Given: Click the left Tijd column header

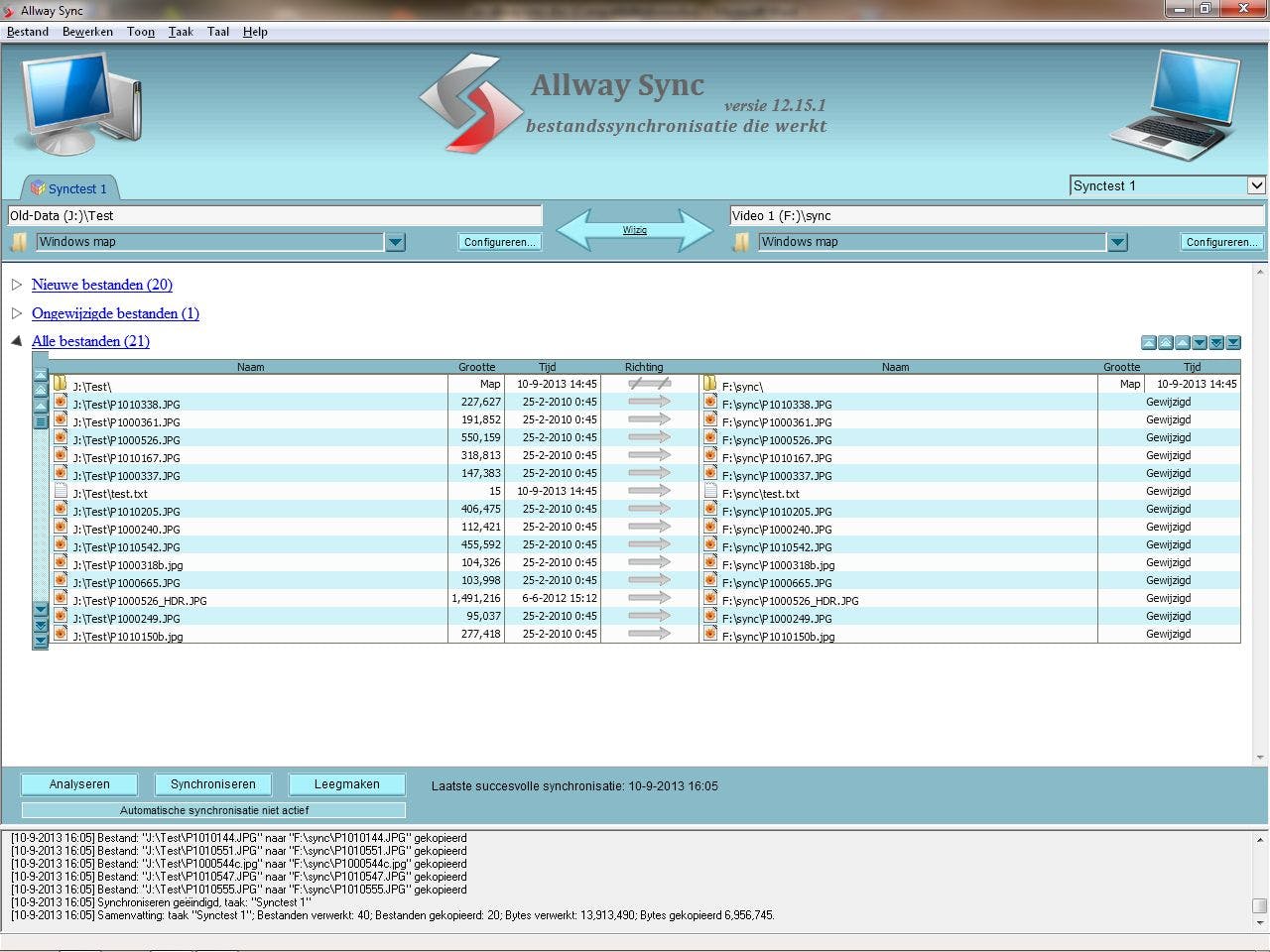Looking at the screenshot, I should 548,367.
